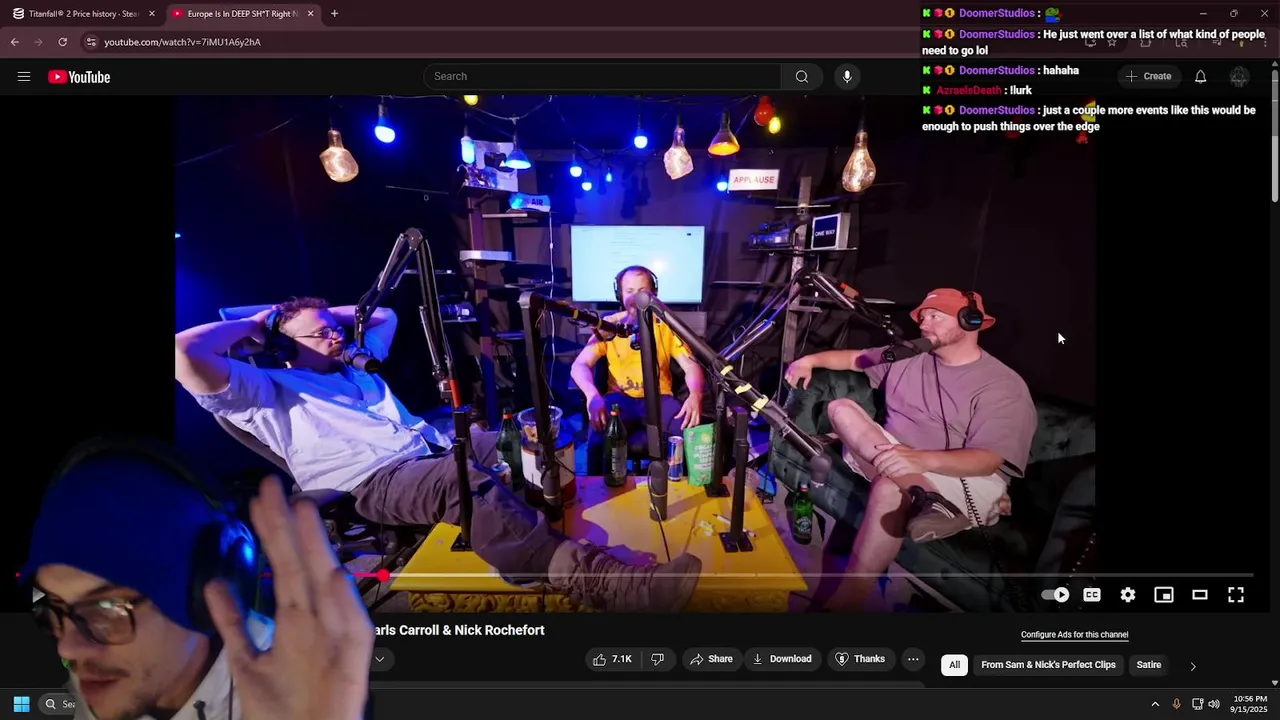
Task: Go back in browser history
Action: (15, 42)
